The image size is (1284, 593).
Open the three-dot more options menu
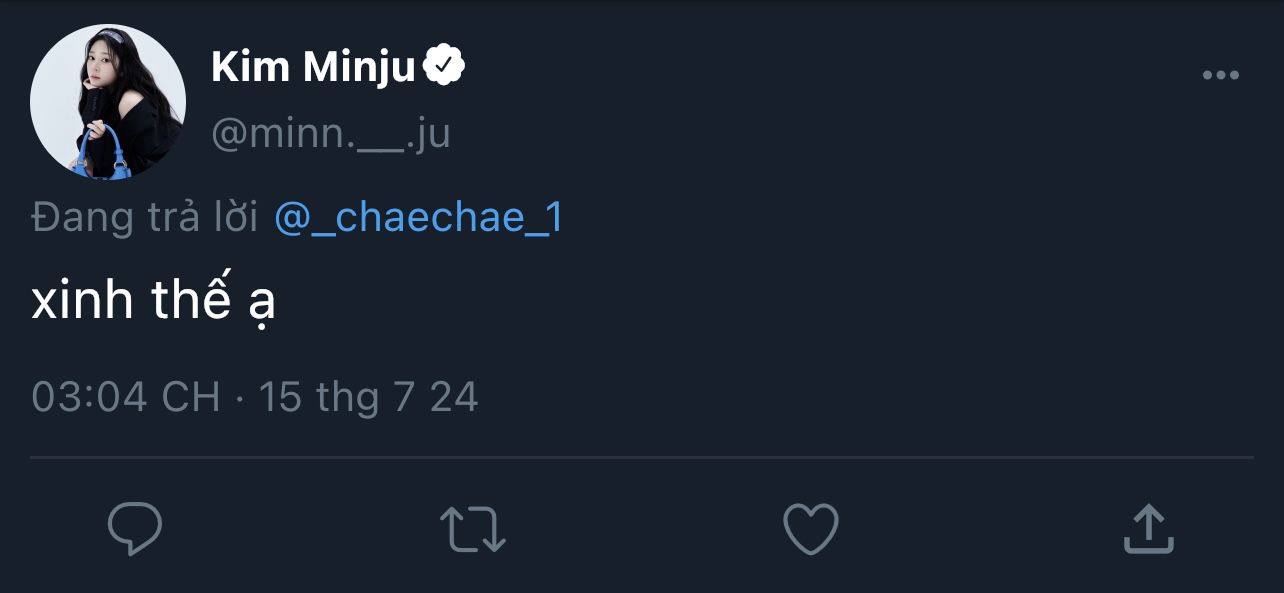coord(1220,75)
